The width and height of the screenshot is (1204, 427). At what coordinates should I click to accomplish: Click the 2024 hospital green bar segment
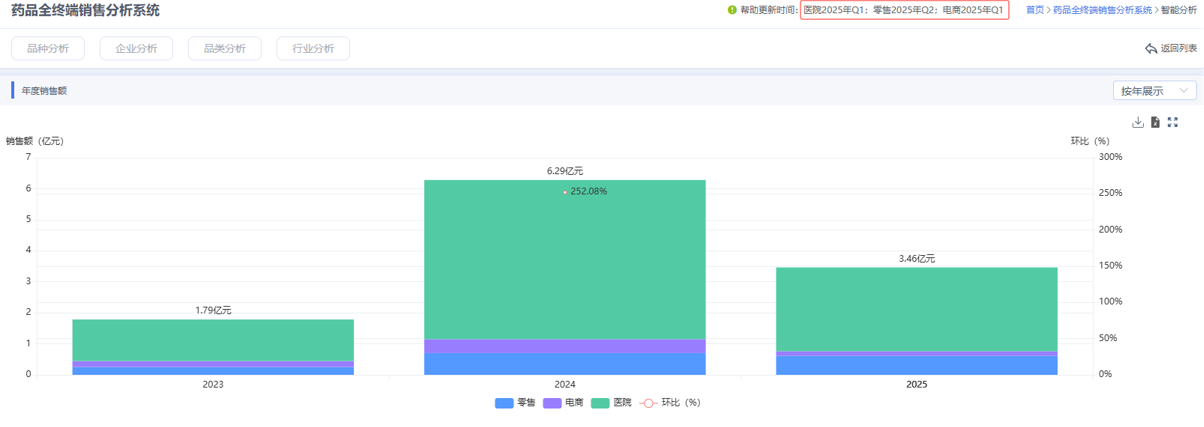565,260
